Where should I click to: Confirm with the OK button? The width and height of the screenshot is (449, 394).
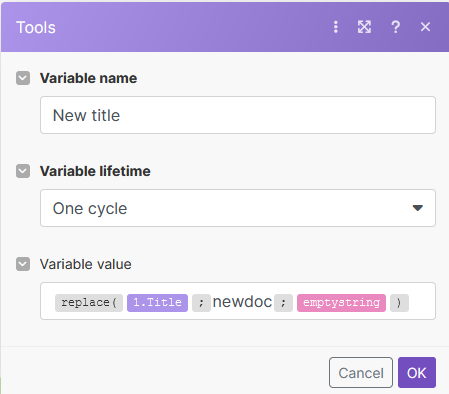coord(417,373)
